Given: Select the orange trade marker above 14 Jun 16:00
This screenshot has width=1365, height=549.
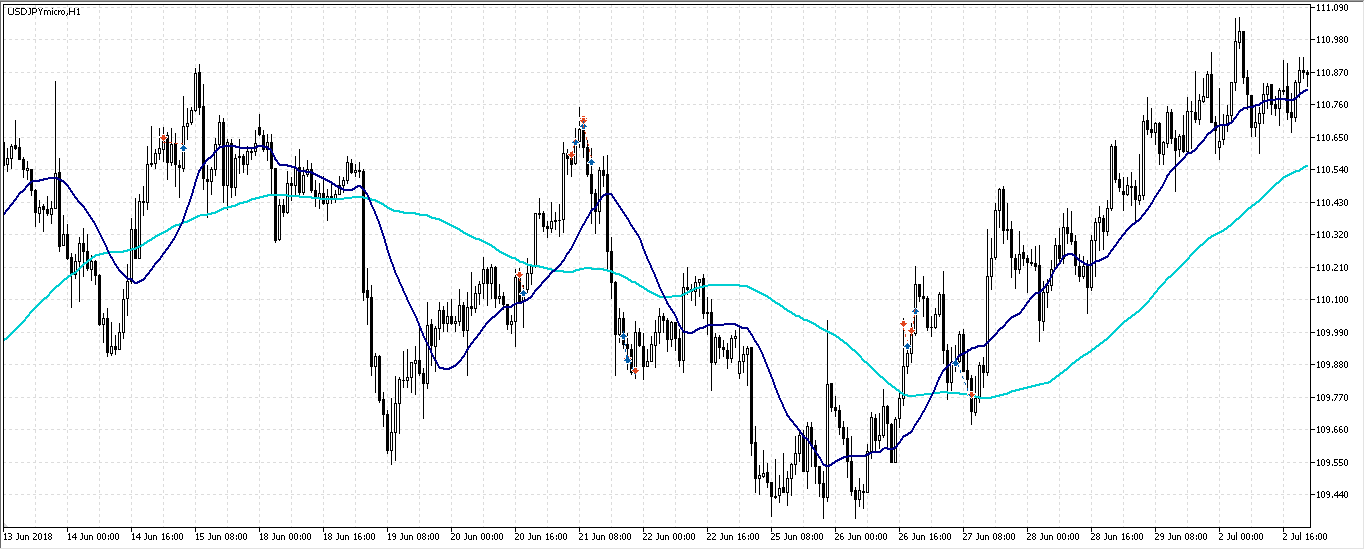Looking at the screenshot, I should click(x=164, y=138).
